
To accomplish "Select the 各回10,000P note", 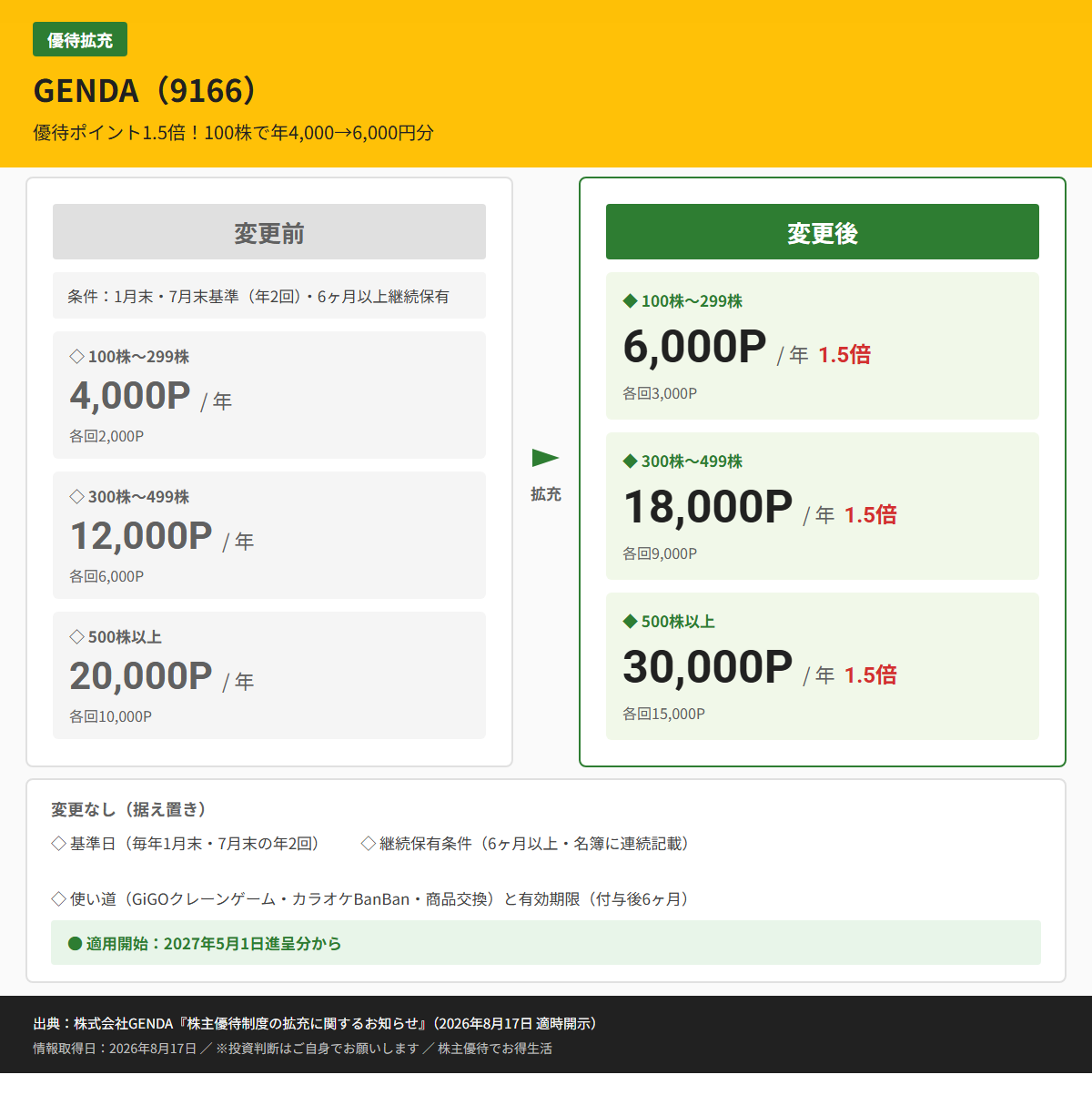I will (111, 717).
